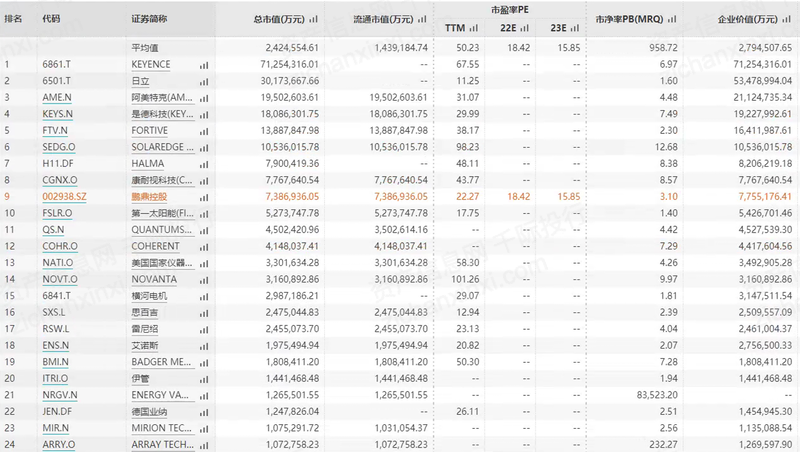This screenshot has height=452, width=800.
Task: Select code cell H11.DF
Action: click(x=58, y=163)
